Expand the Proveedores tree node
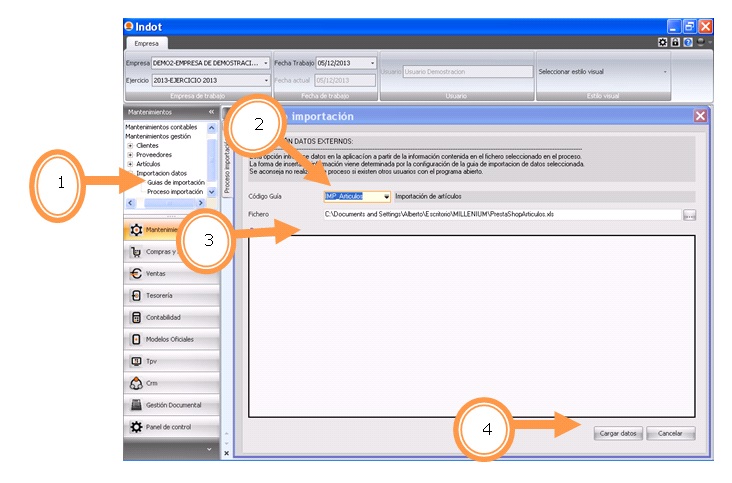 tap(130, 155)
